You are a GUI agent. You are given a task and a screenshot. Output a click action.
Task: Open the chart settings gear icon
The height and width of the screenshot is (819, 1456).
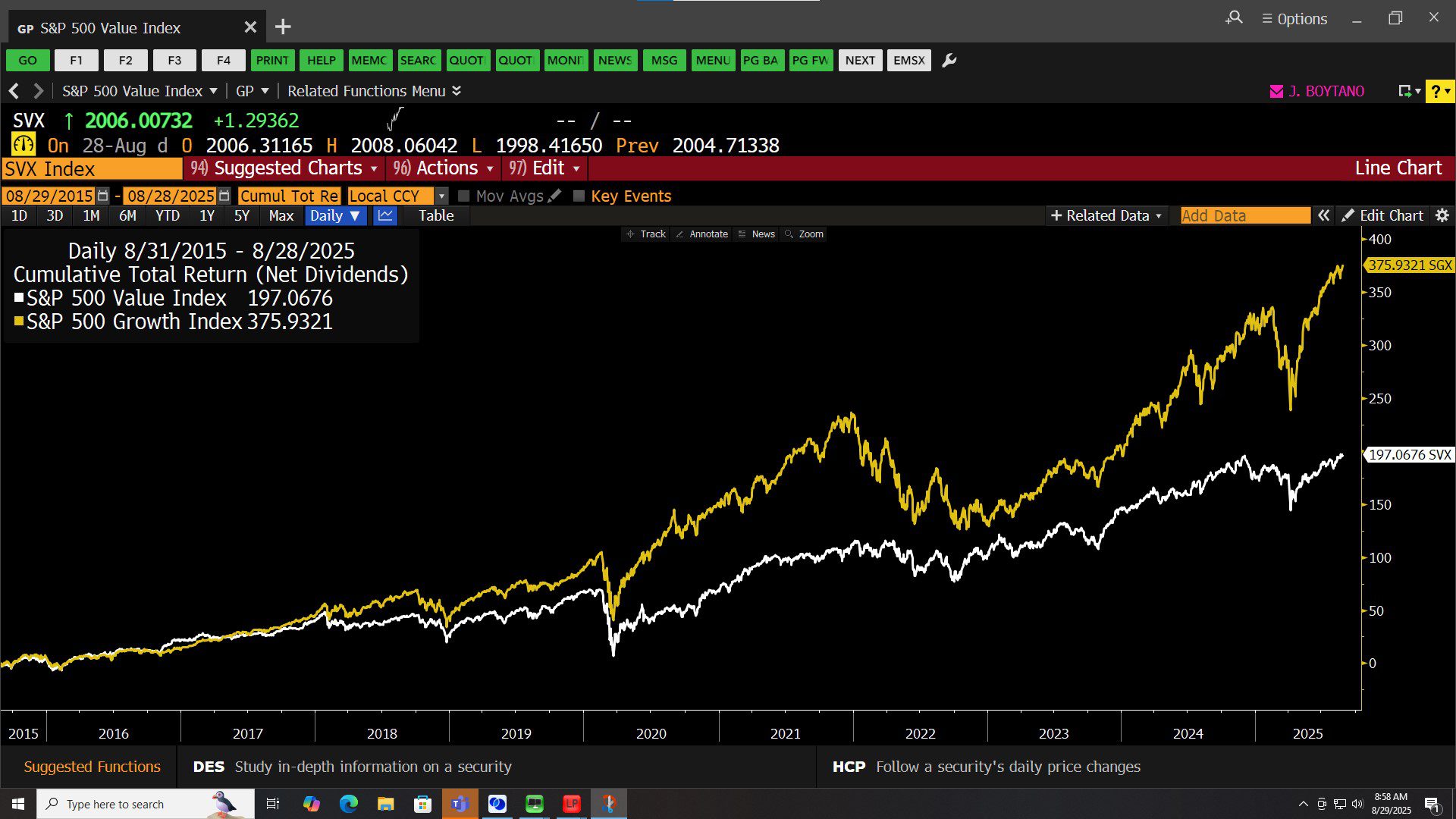[x=1442, y=215]
